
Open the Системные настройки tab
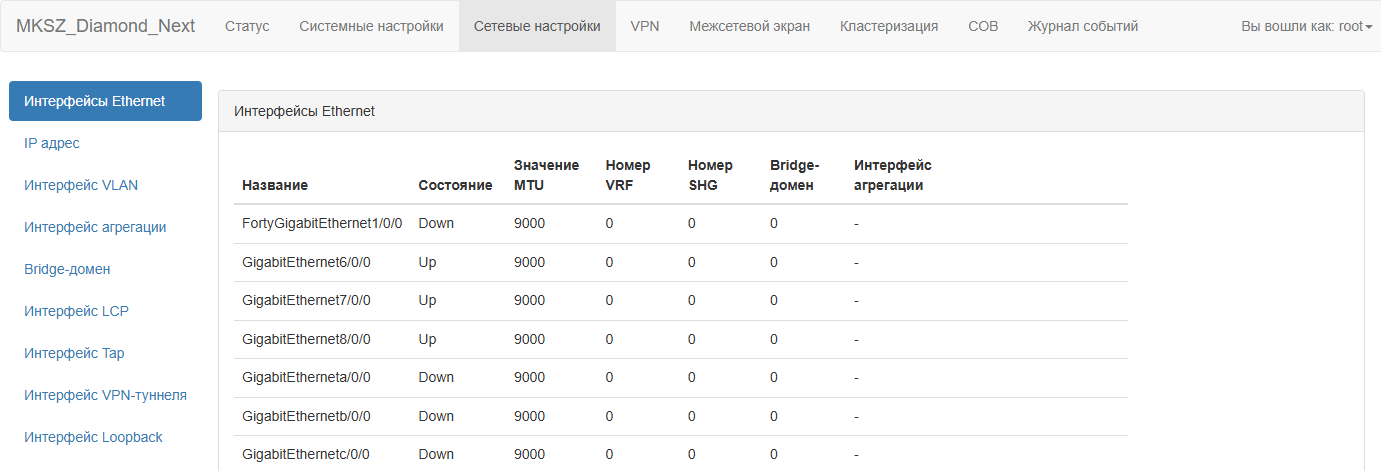point(371,26)
